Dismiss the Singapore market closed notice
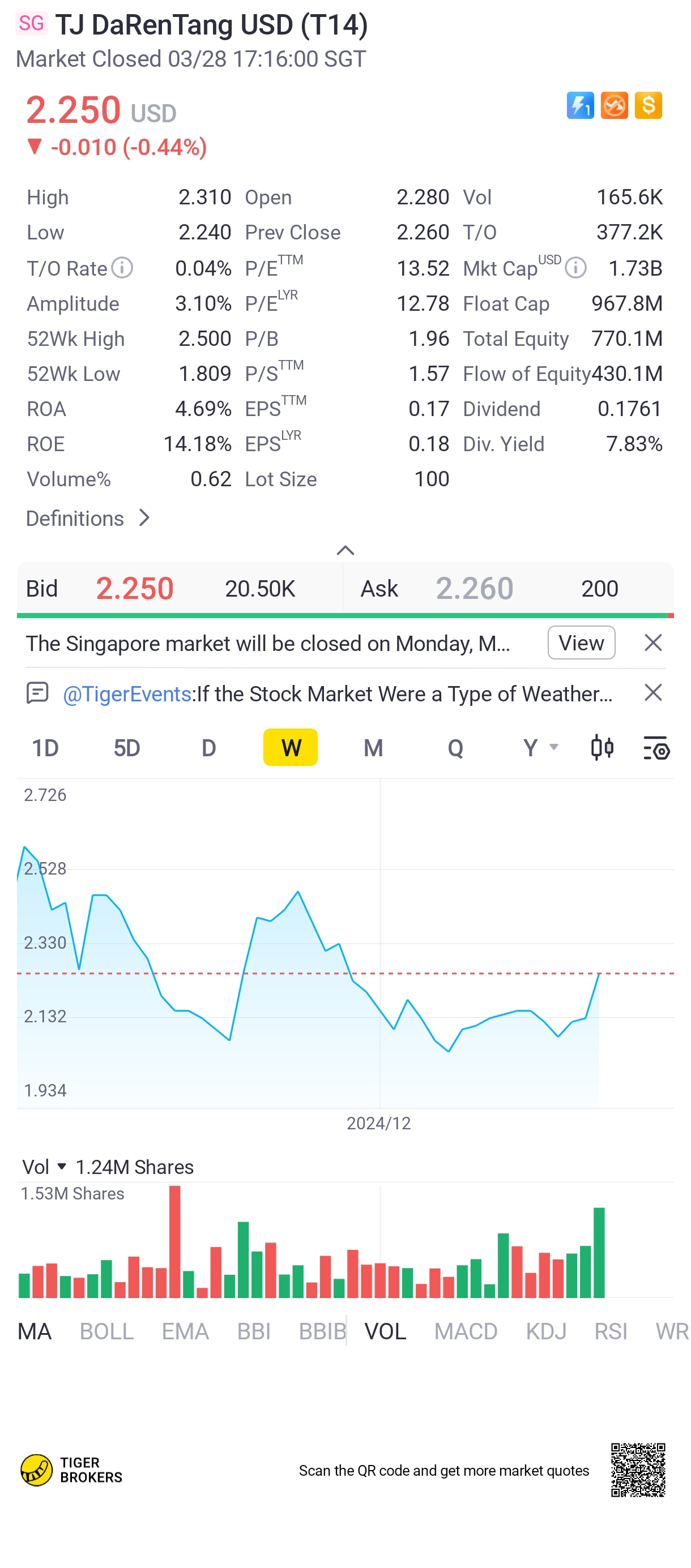The image size is (691, 1568). coord(652,643)
